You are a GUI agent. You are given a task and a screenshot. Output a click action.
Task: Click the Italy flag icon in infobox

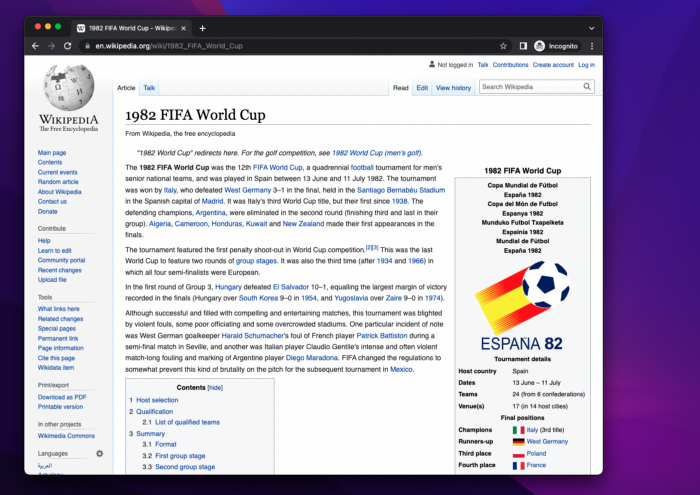tap(518, 430)
